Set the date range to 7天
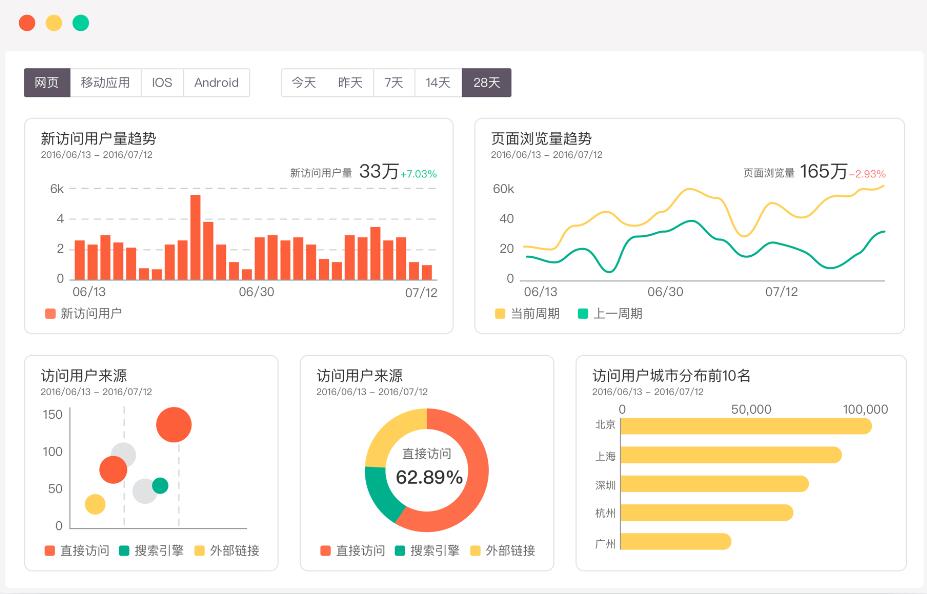 (x=394, y=83)
